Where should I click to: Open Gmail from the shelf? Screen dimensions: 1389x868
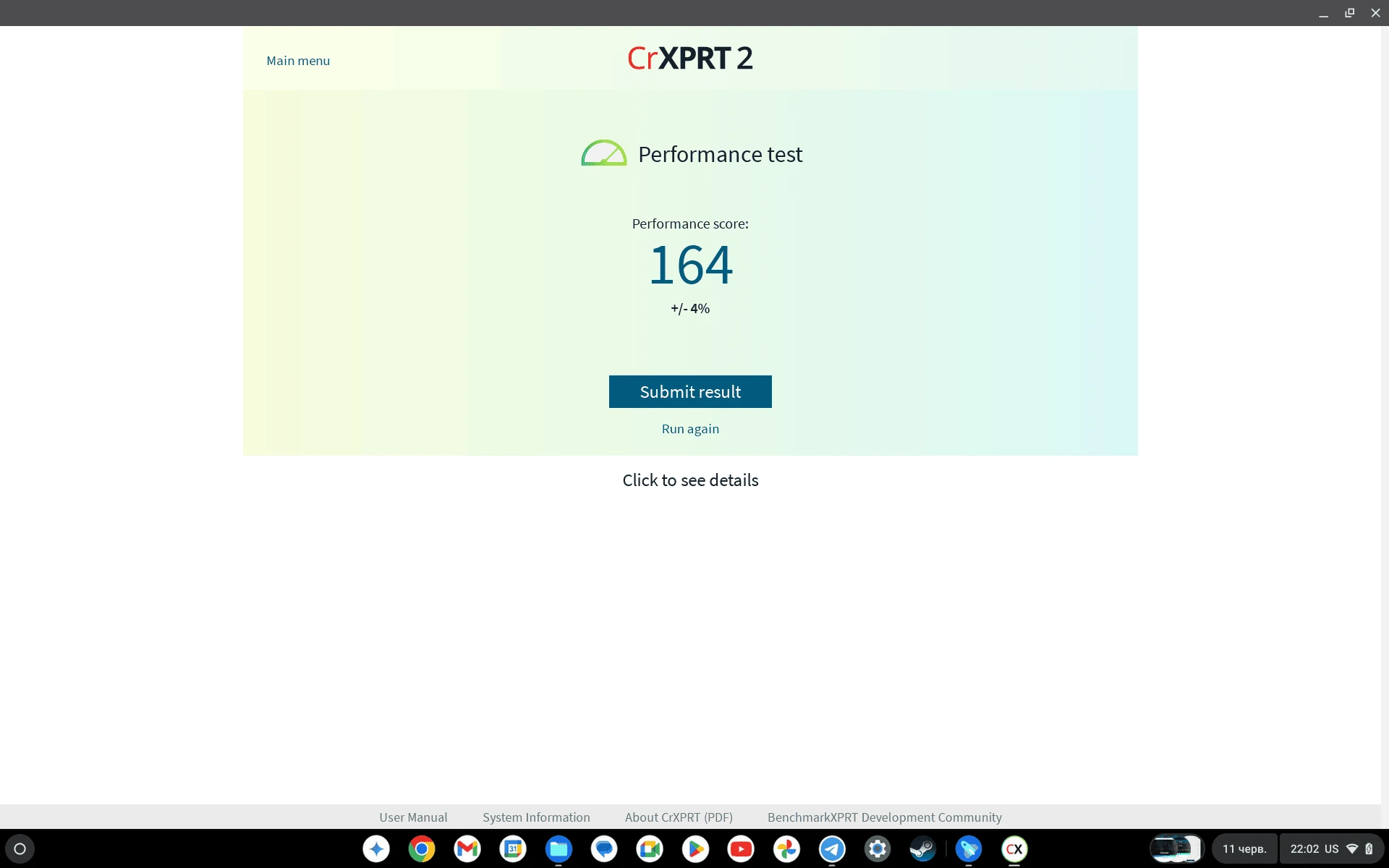coord(467,848)
